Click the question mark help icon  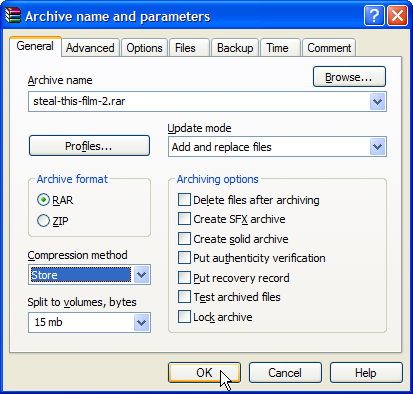[374, 16]
